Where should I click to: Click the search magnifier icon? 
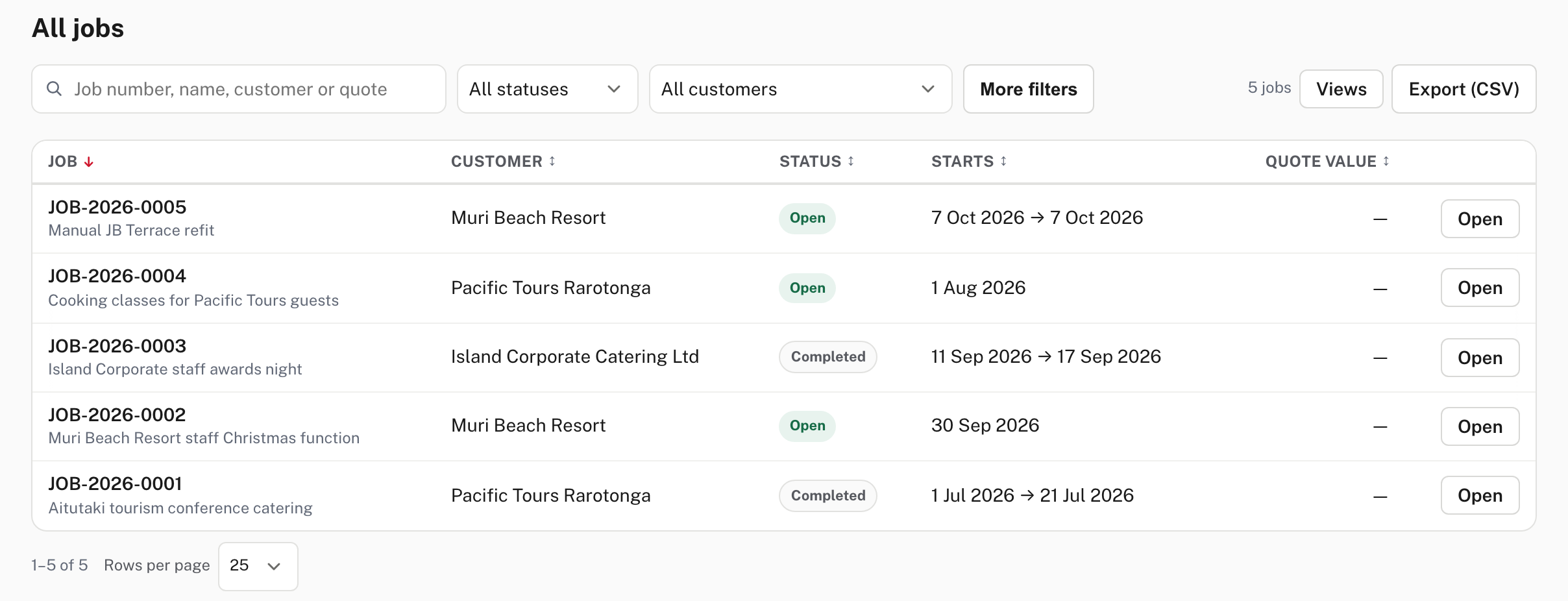(x=55, y=89)
